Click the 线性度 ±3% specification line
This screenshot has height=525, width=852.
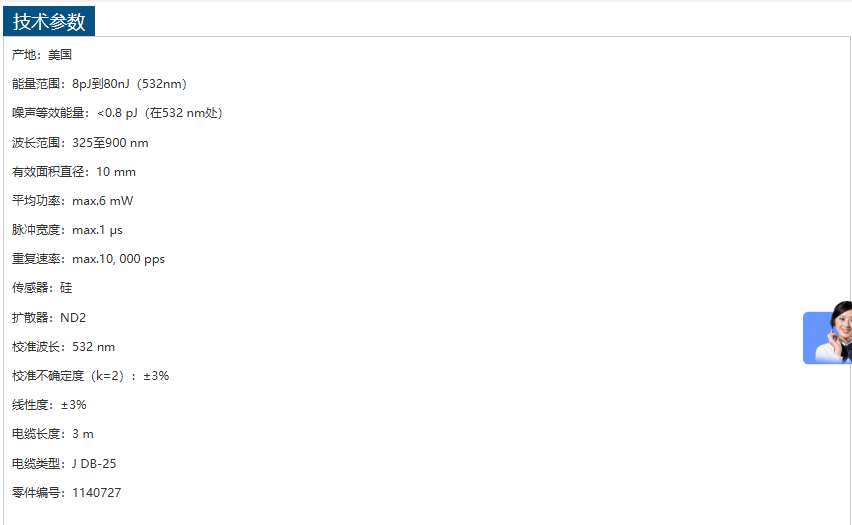click(x=49, y=405)
